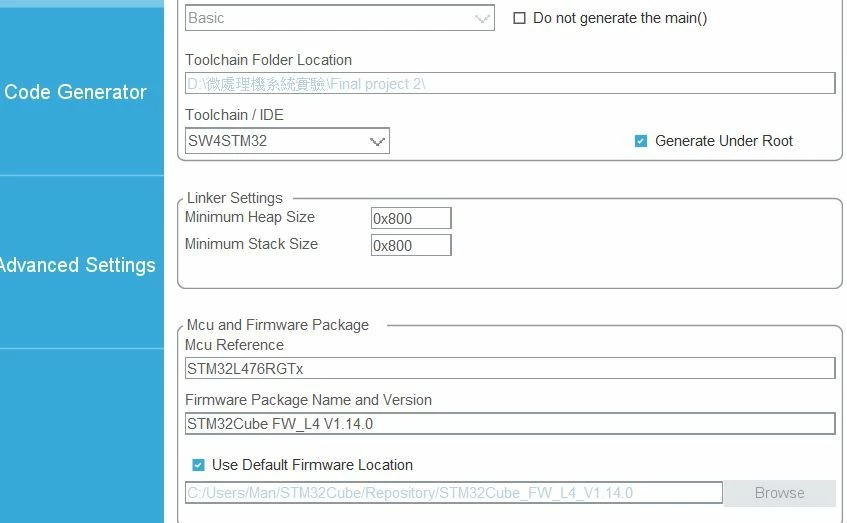Enable Do not generate the main() checkbox

tap(519, 18)
